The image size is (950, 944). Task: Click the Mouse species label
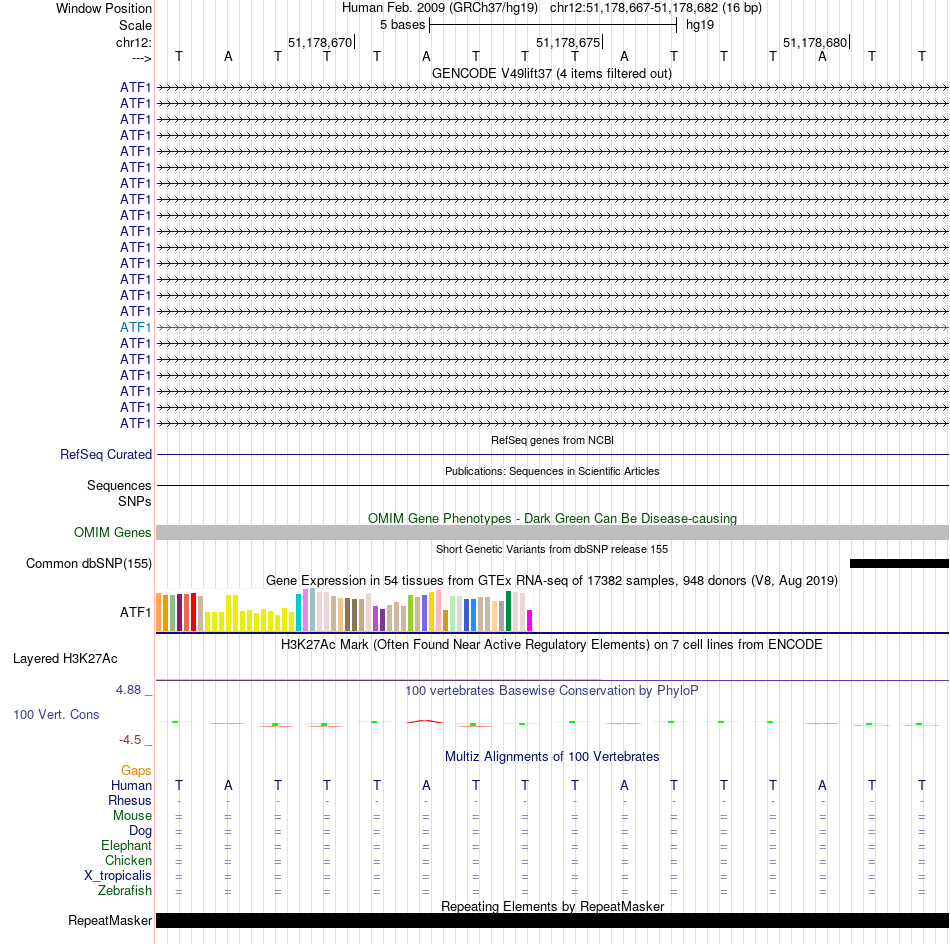coord(132,816)
